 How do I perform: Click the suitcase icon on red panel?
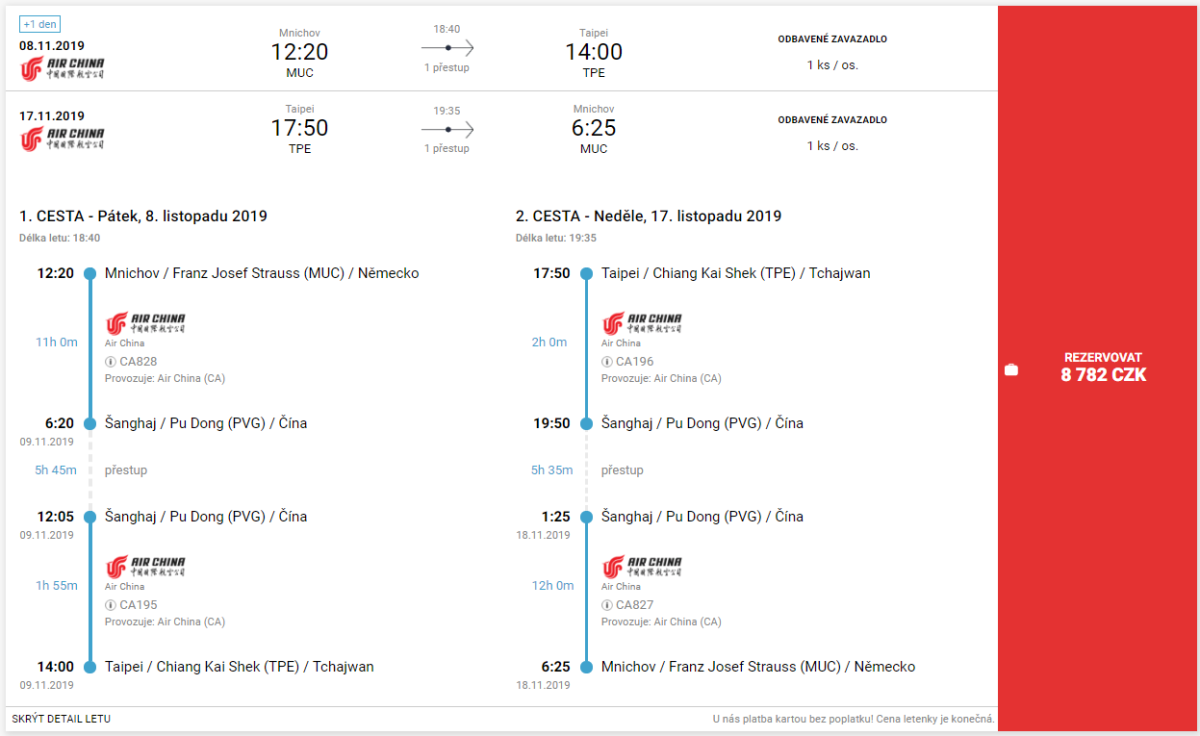1011,370
